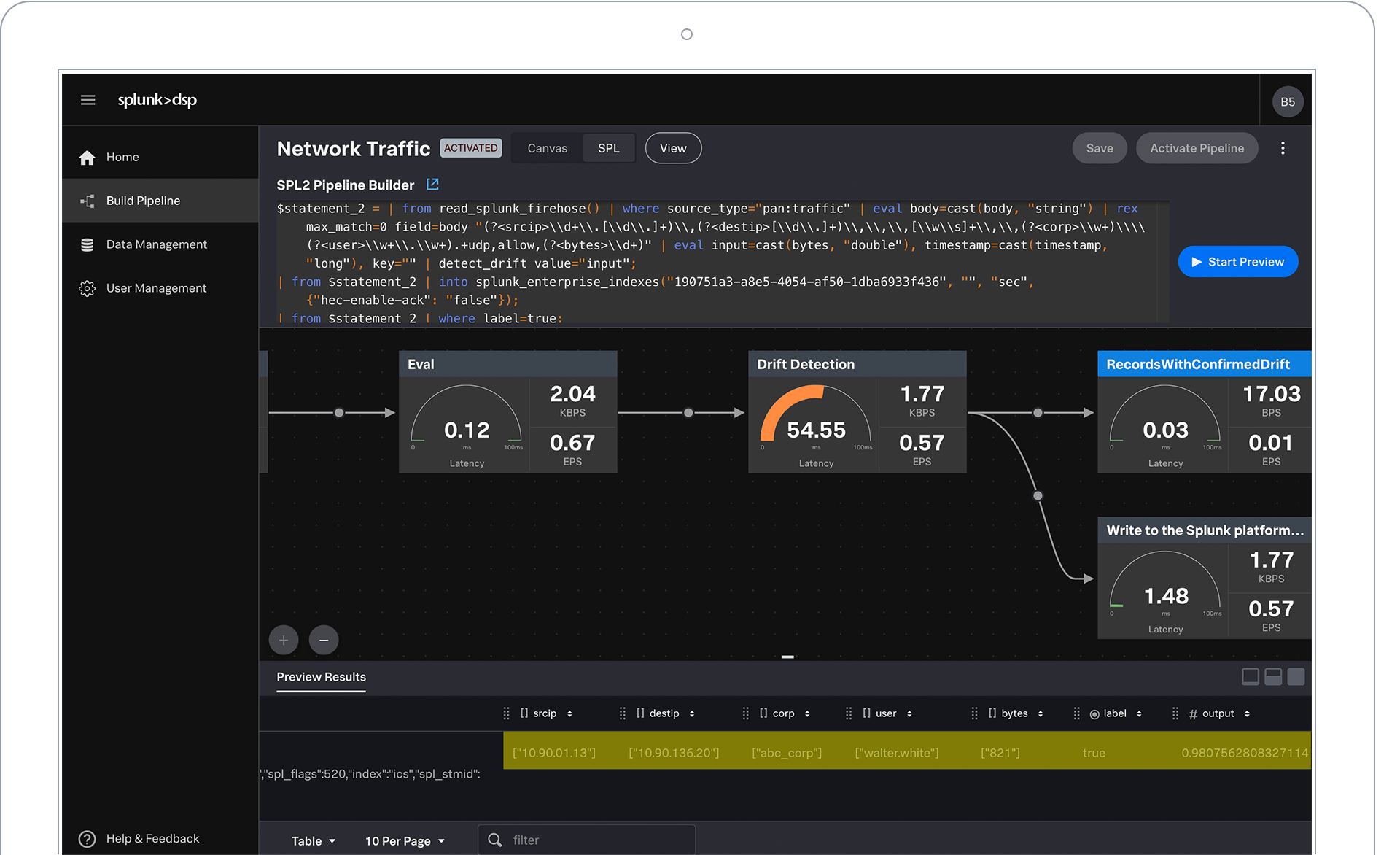Click the splunk>dsp logo

point(157,100)
